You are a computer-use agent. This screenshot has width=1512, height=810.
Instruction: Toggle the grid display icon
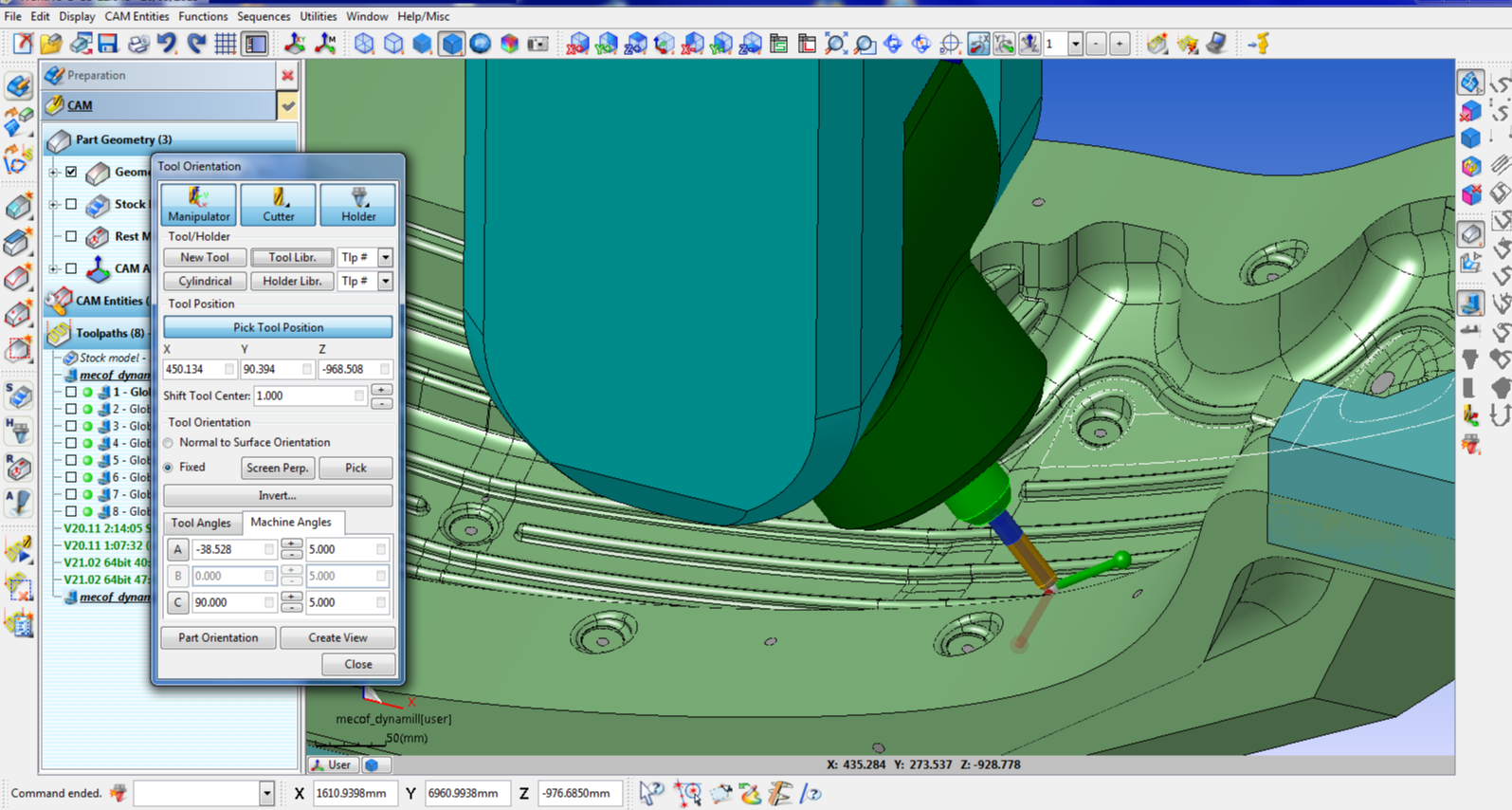[226, 44]
